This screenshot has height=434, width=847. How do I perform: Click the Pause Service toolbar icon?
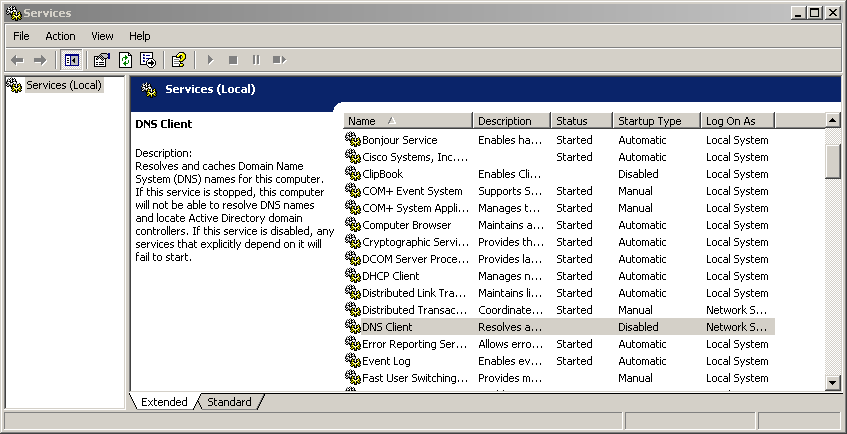[x=256, y=60]
